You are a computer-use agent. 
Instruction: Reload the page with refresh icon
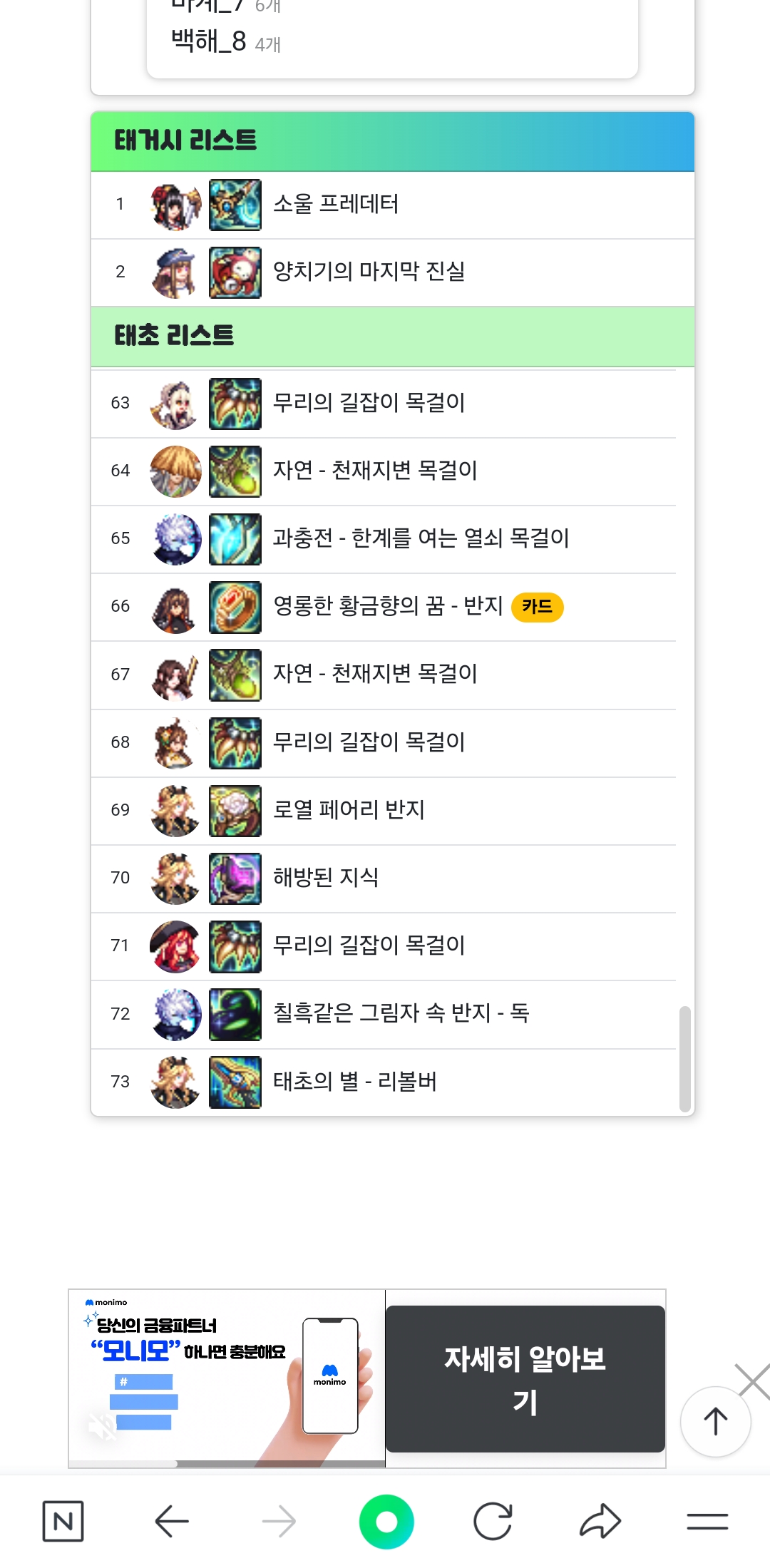click(x=493, y=1522)
